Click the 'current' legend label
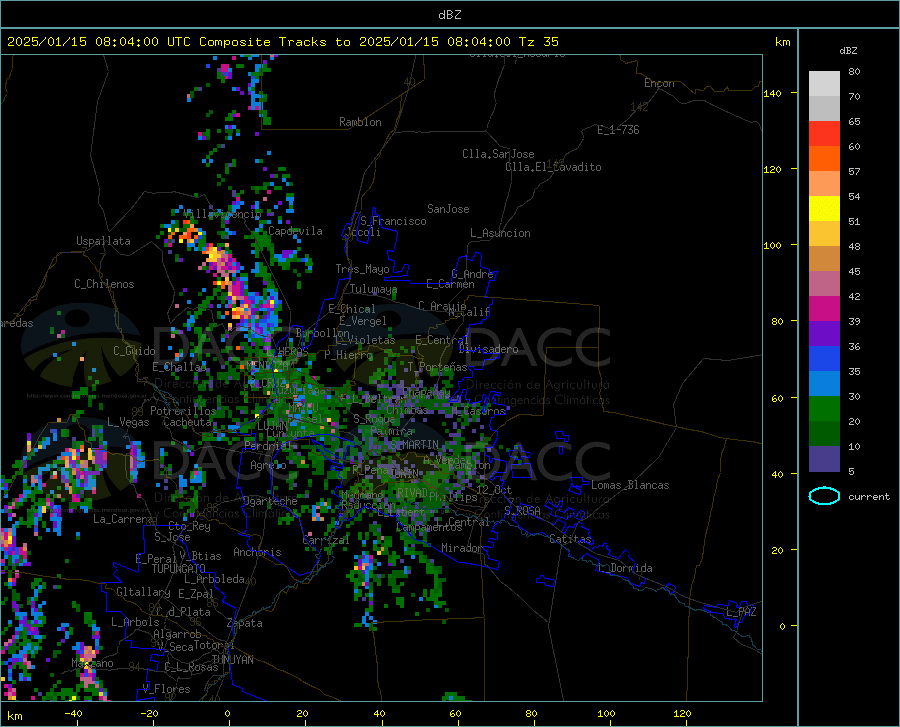This screenshot has width=900, height=727. tap(868, 497)
